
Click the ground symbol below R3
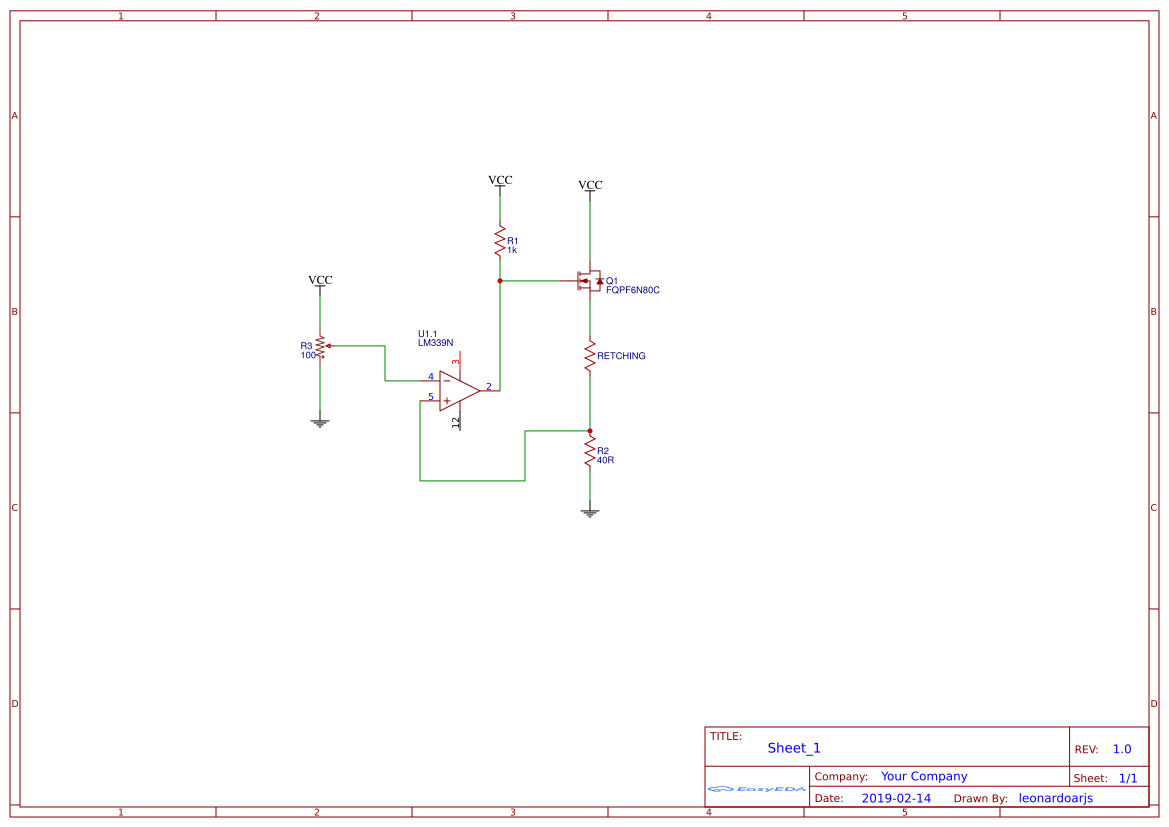320,422
